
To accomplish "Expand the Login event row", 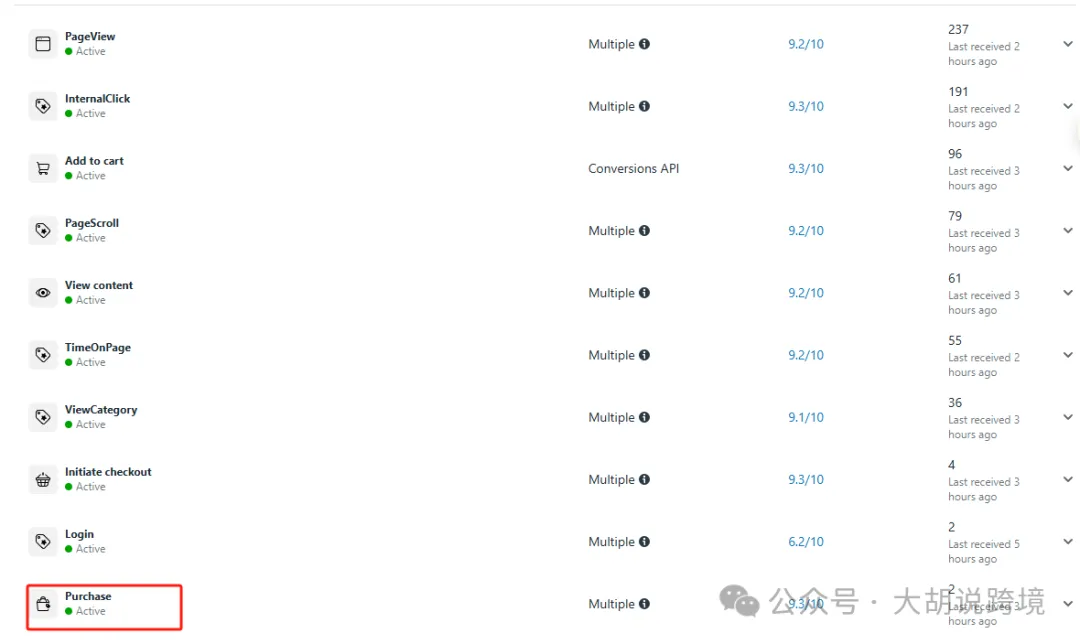I will (1068, 541).
